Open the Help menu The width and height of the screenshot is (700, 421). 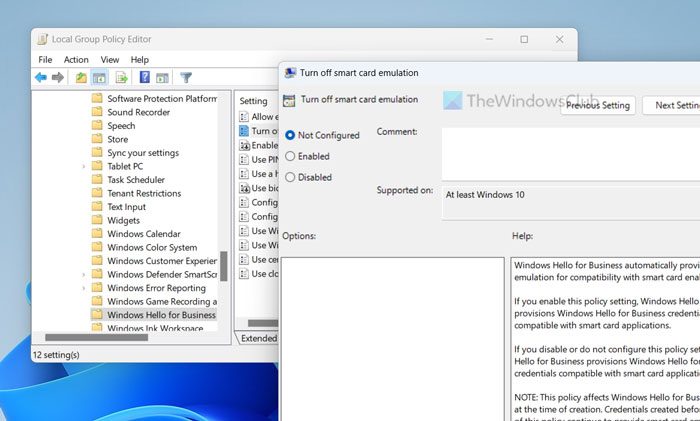[x=139, y=59]
